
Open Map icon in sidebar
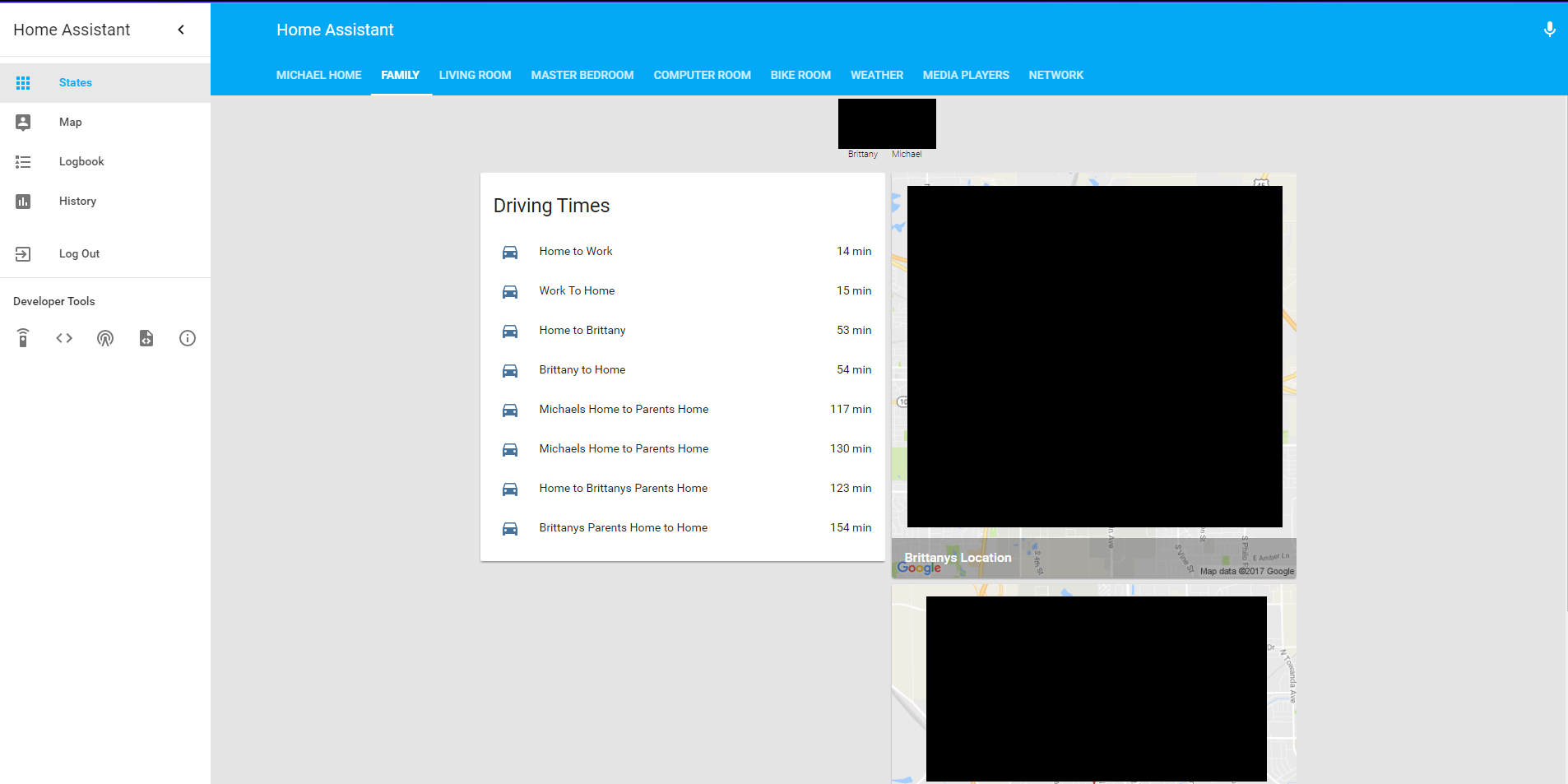point(23,123)
